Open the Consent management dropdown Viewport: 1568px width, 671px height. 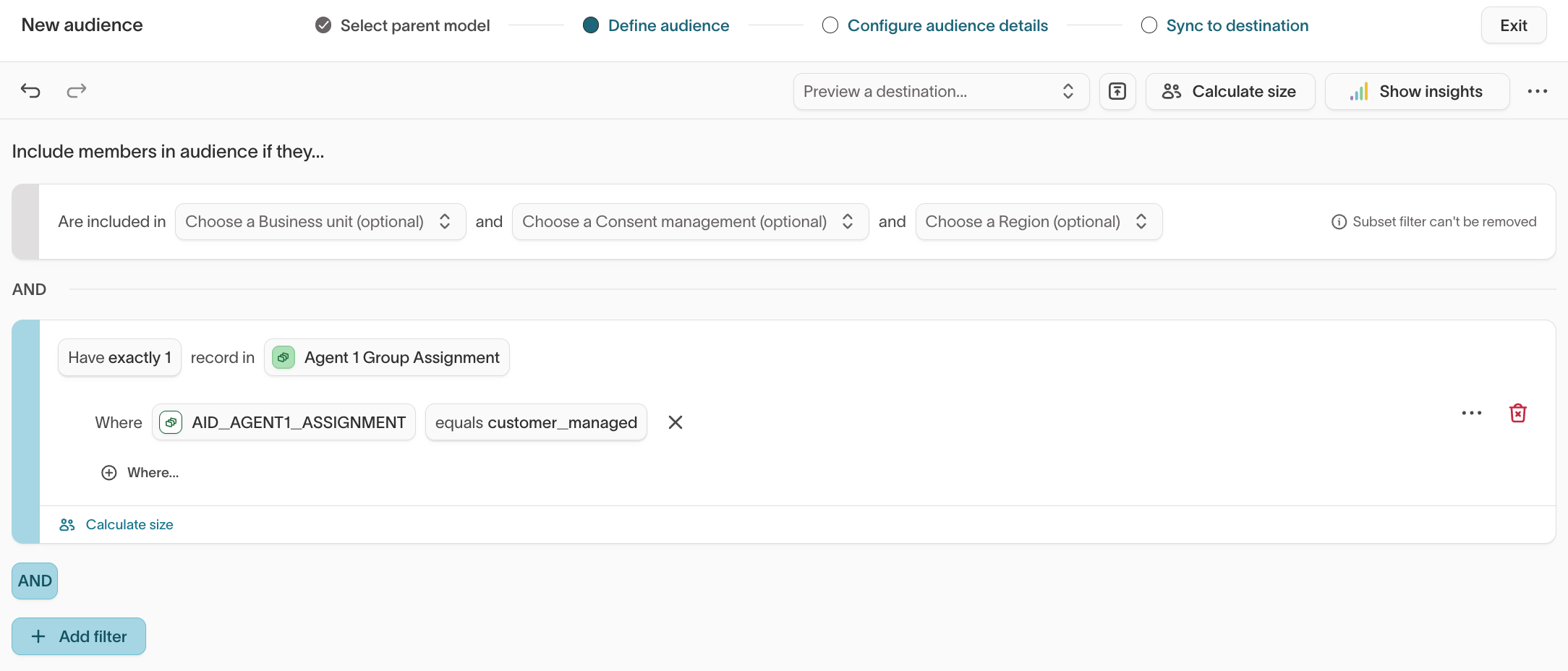click(x=689, y=221)
